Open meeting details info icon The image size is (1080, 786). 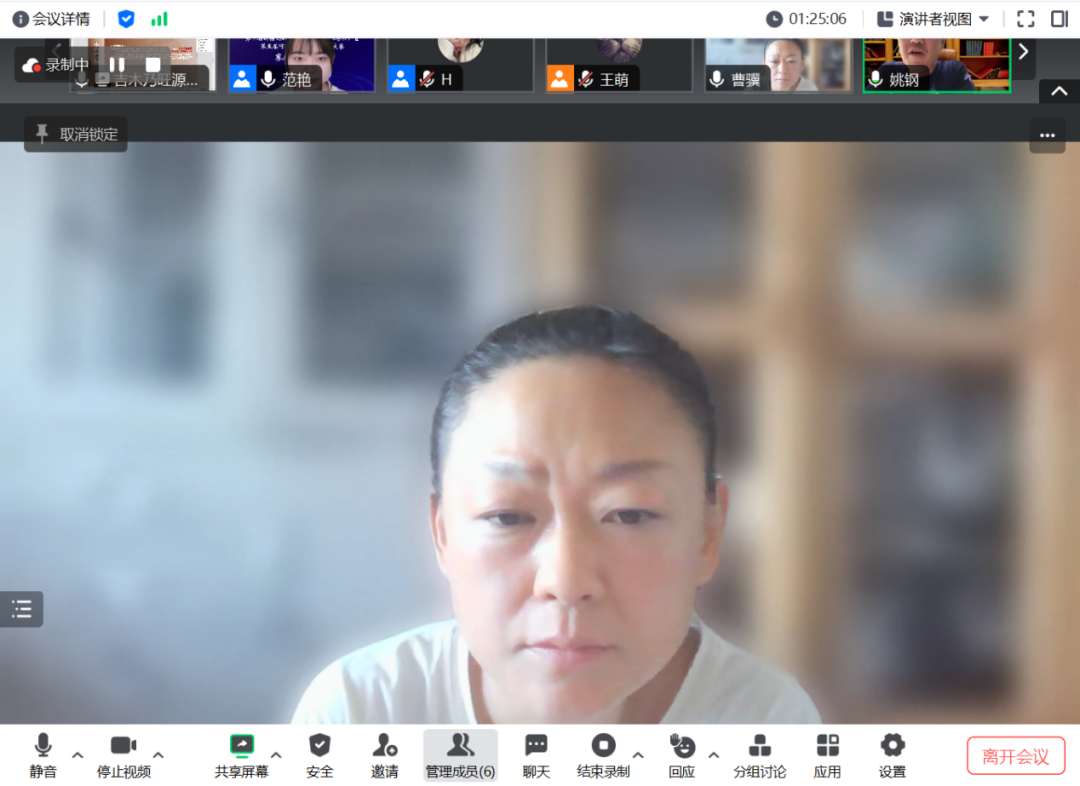pyautogui.click(x=21, y=19)
